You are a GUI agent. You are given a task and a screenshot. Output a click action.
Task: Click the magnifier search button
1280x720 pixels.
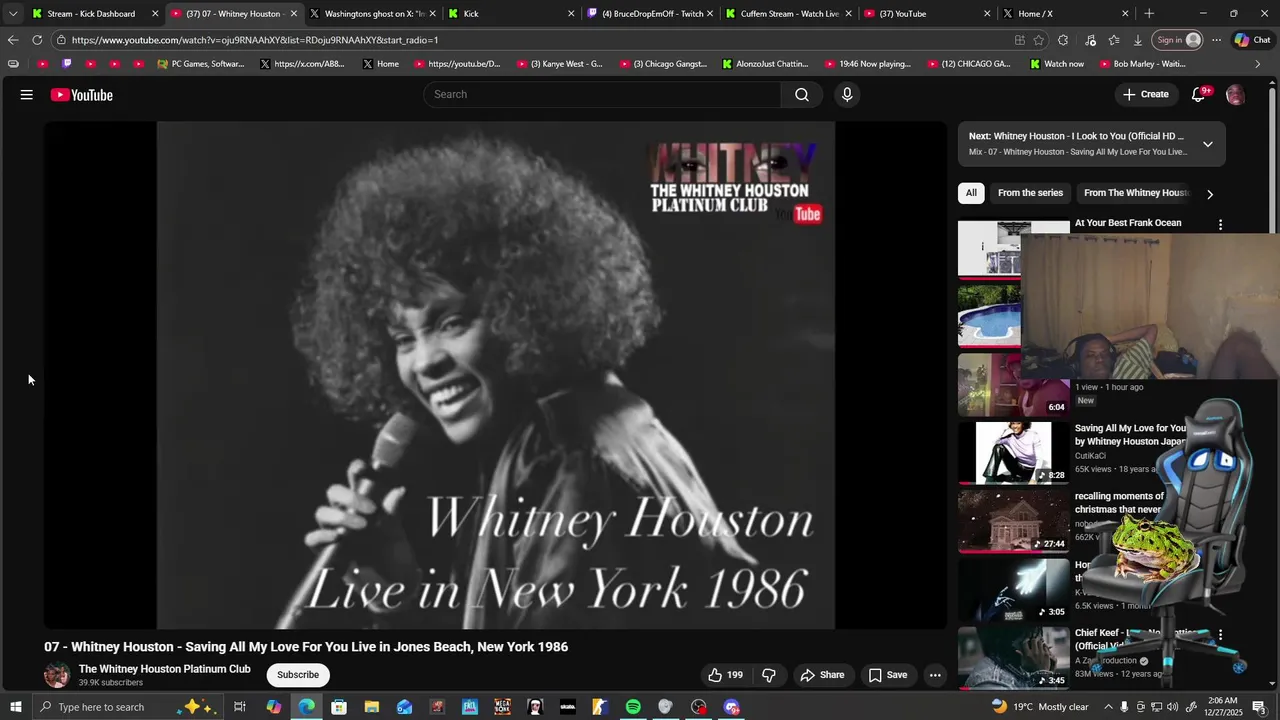(802, 94)
